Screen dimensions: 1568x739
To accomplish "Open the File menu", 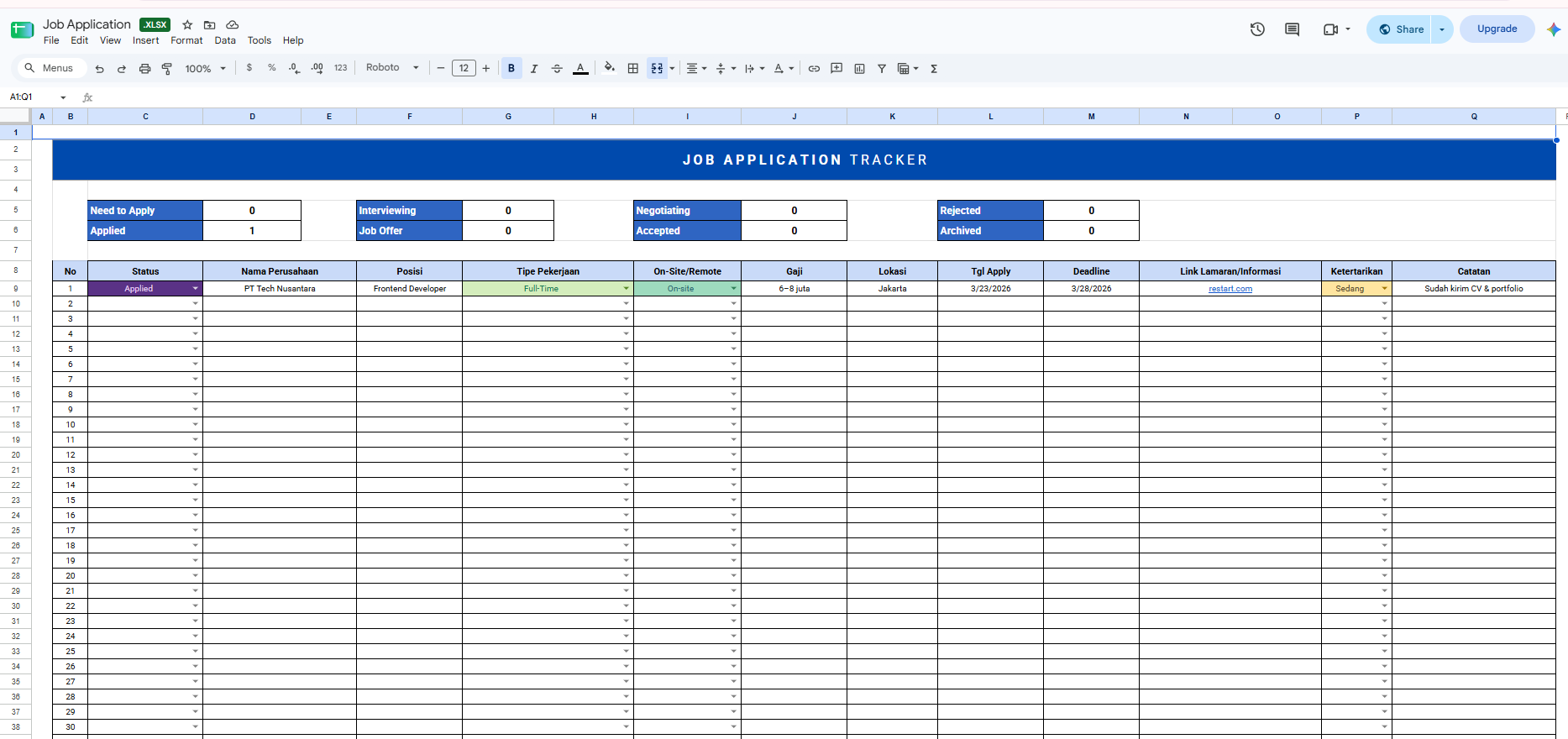I will pyautogui.click(x=51, y=40).
